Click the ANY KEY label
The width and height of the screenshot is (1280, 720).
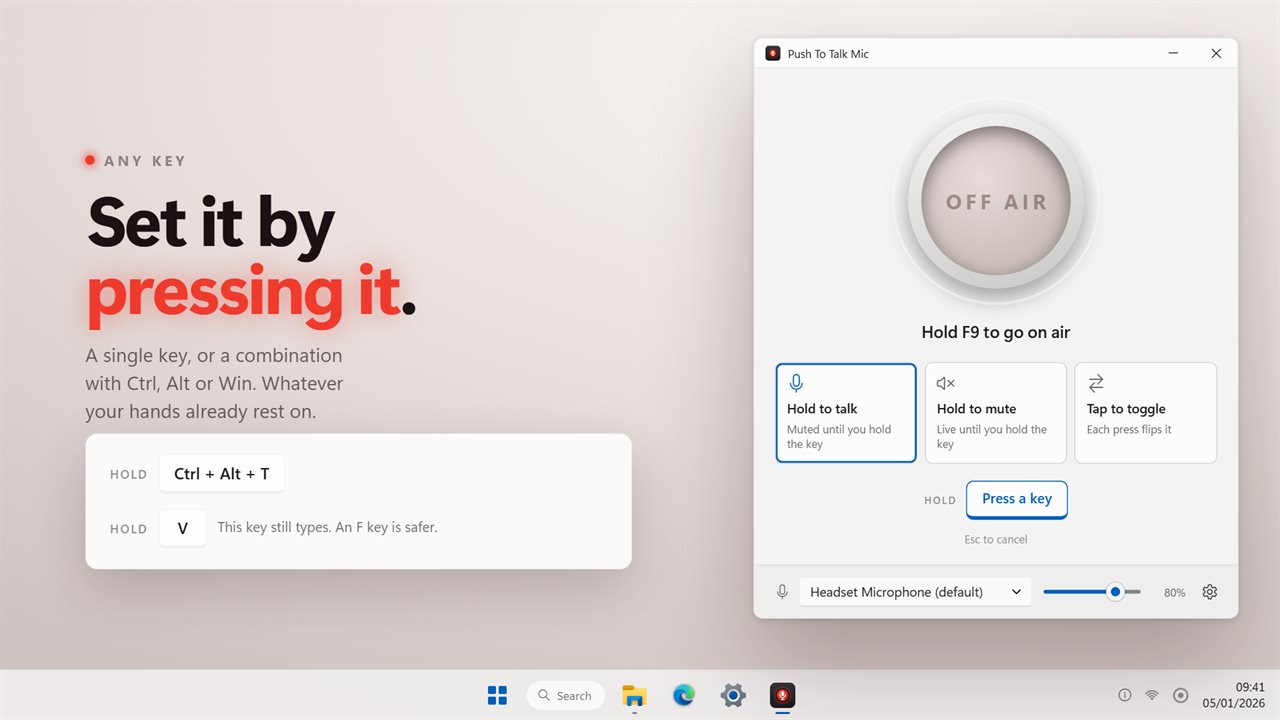(145, 161)
